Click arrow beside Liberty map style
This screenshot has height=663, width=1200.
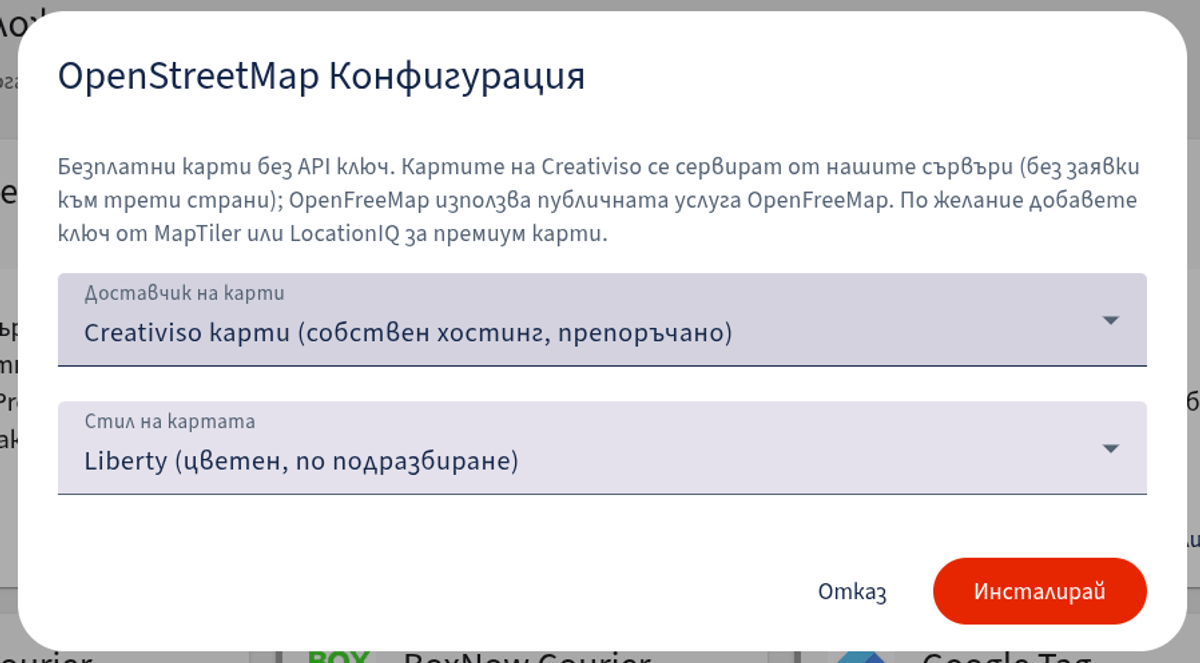pyautogui.click(x=1110, y=448)
